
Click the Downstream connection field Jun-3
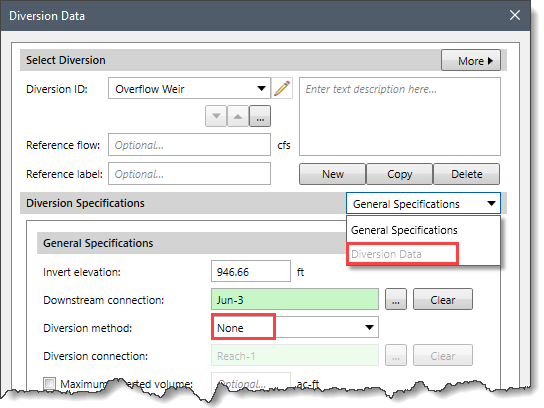[x=295, y=299]
